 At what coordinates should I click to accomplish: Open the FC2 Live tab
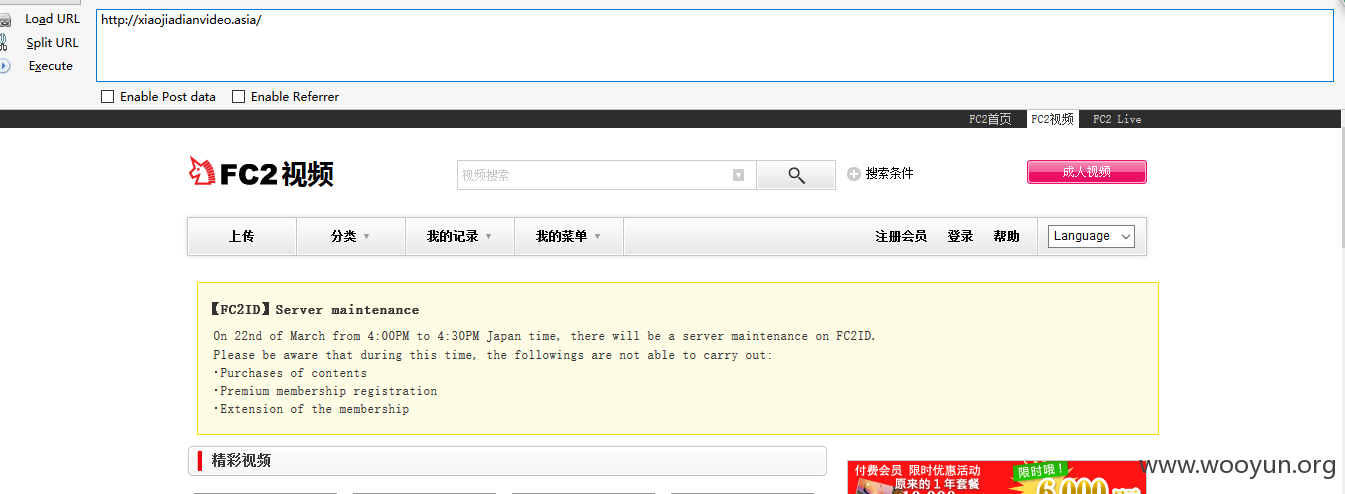pos(1117,119)
